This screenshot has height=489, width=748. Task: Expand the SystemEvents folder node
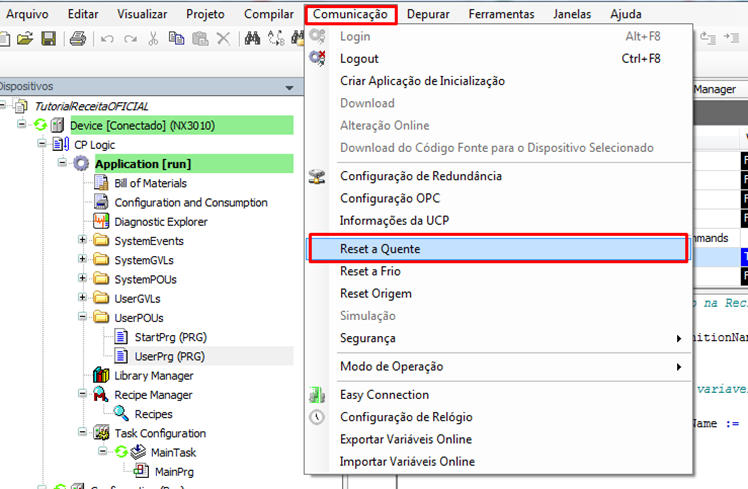(83, 241)
